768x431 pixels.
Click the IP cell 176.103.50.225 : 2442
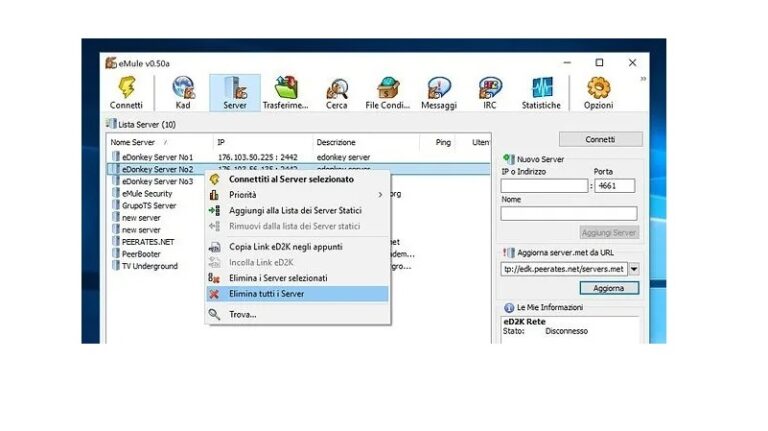click(258, 157)
